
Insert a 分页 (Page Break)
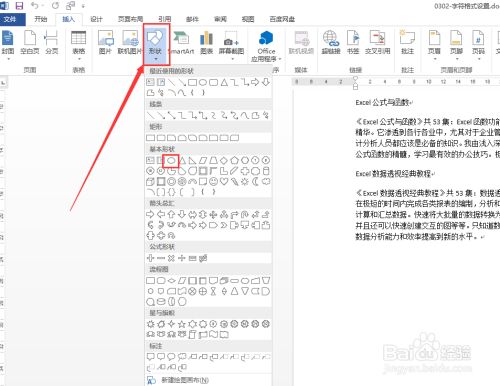click(51, 43)
